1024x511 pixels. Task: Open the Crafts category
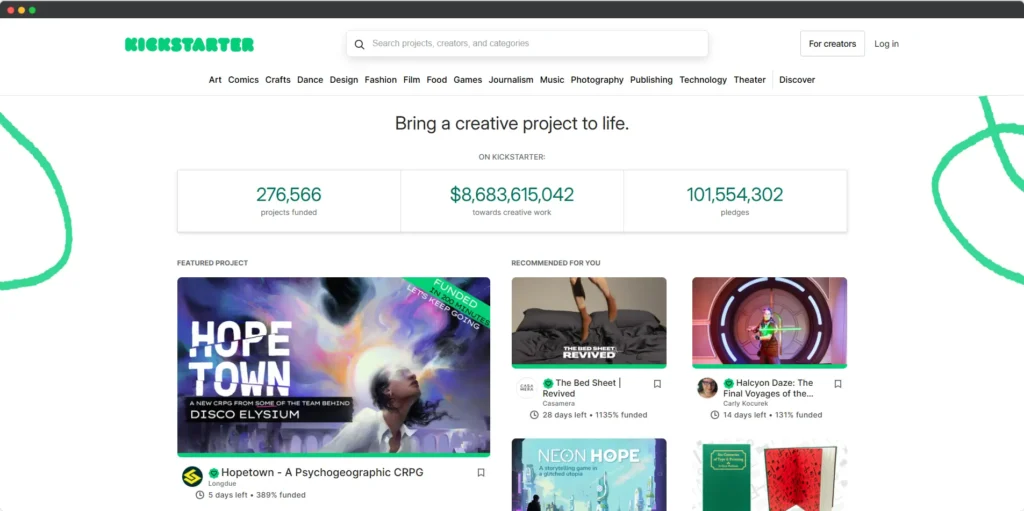point(278,80)
